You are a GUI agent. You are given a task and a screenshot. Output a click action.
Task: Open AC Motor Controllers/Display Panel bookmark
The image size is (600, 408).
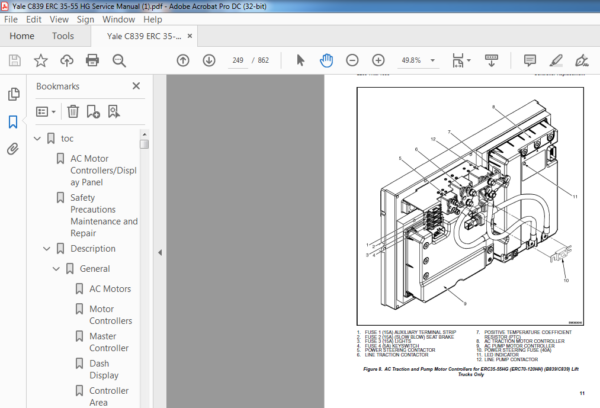click(103, 170)
